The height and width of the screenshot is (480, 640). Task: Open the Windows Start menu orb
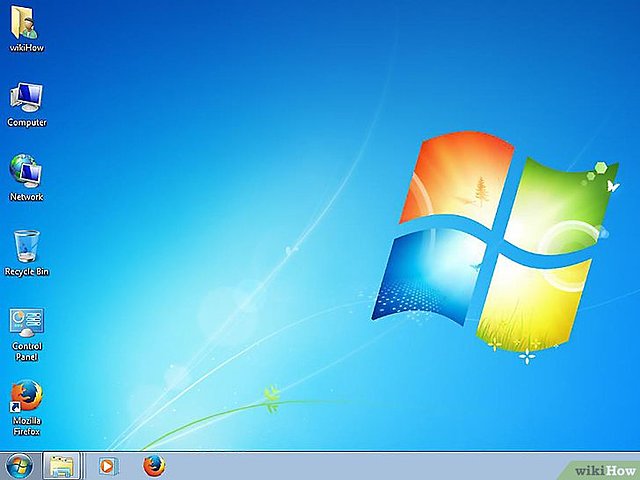click(x=19, y=466)
